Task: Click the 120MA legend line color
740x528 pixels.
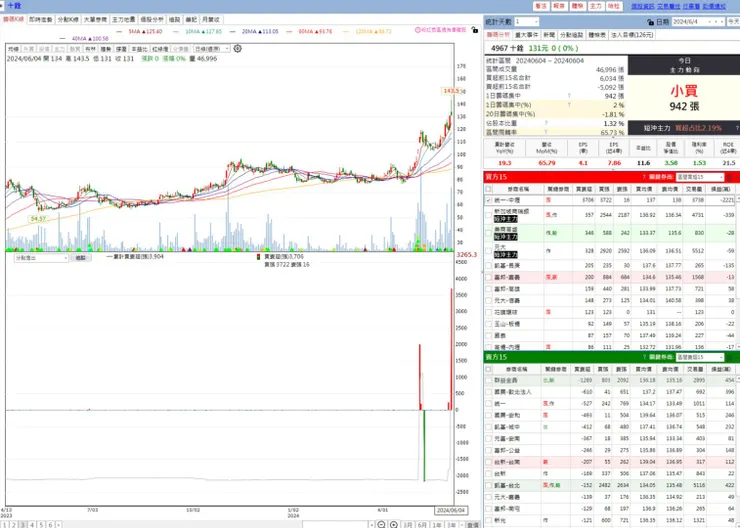Action: coord(346,31)
